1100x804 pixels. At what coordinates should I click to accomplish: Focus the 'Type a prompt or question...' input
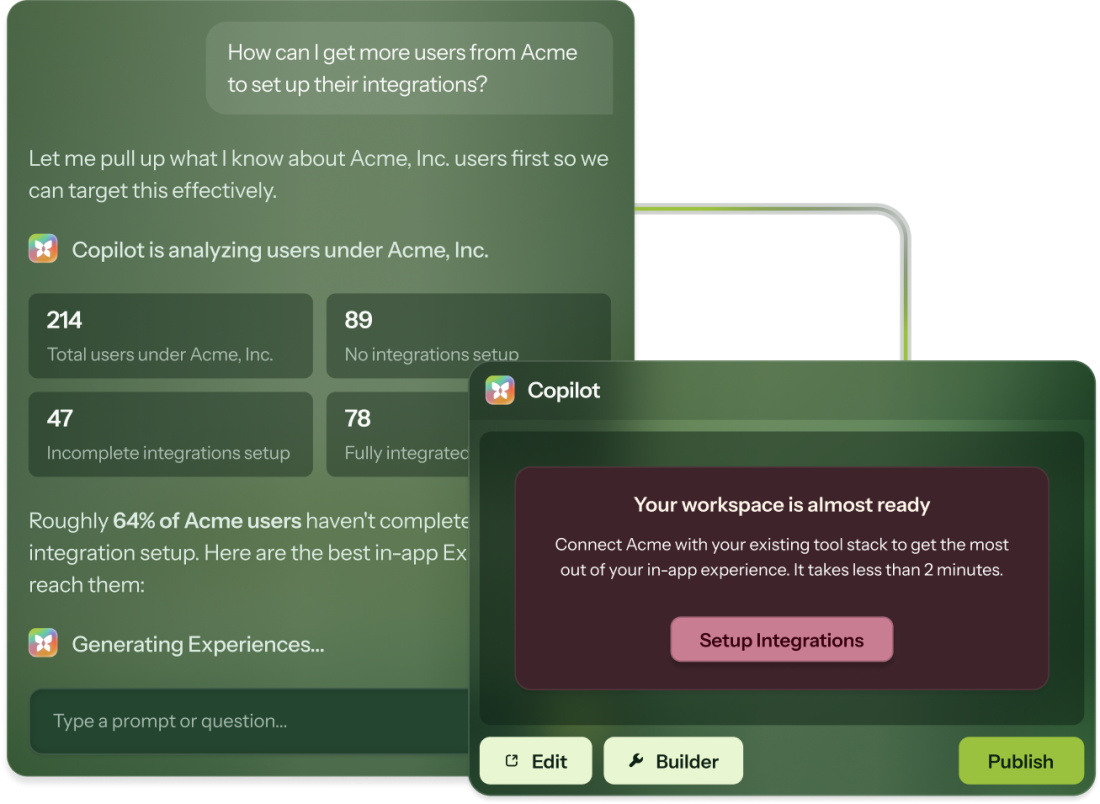(x=249, y=721)
